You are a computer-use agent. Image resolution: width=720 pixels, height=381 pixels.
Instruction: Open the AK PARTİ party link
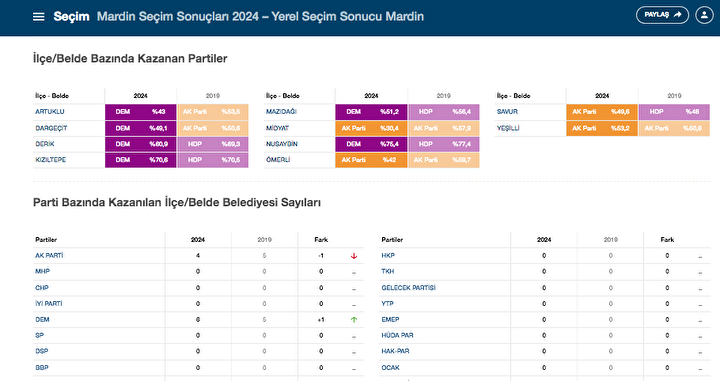point(49,256)
